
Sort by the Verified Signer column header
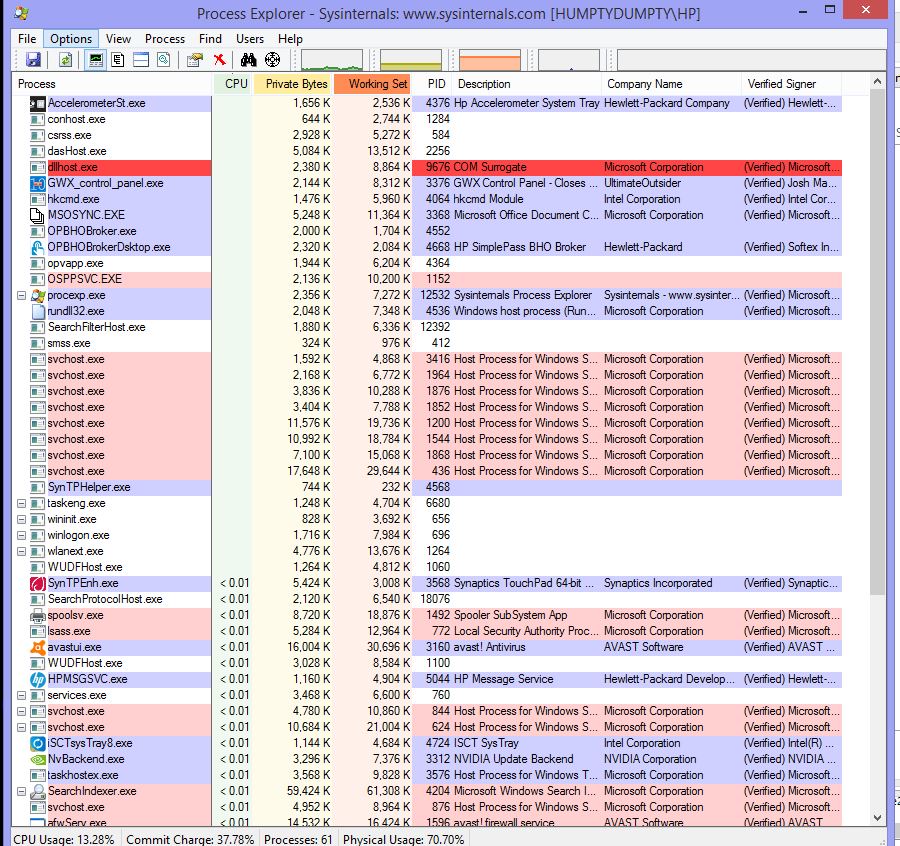tap(792, 84)
